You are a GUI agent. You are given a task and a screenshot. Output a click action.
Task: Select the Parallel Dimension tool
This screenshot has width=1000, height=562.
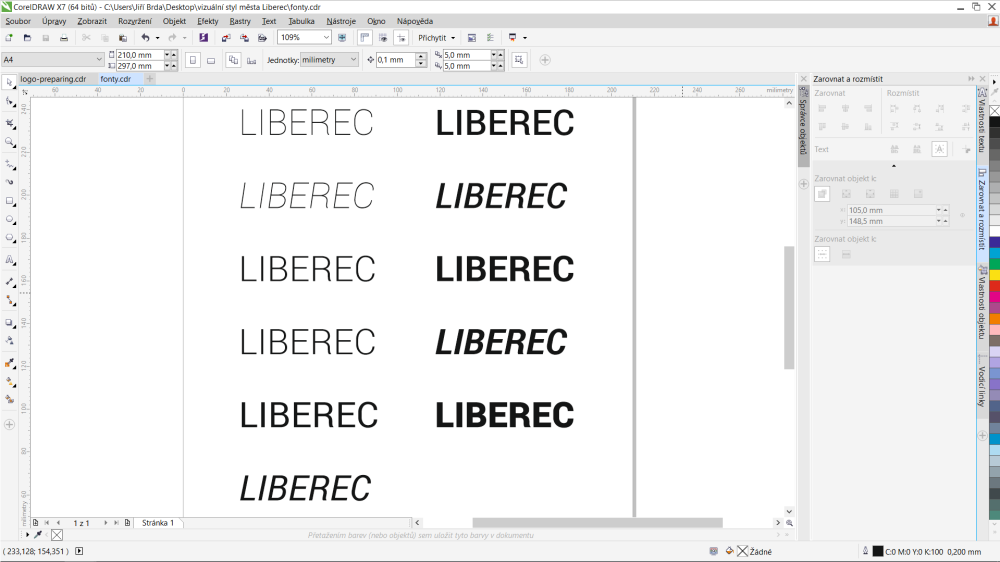pyautogui.click(x=10, y=281)
